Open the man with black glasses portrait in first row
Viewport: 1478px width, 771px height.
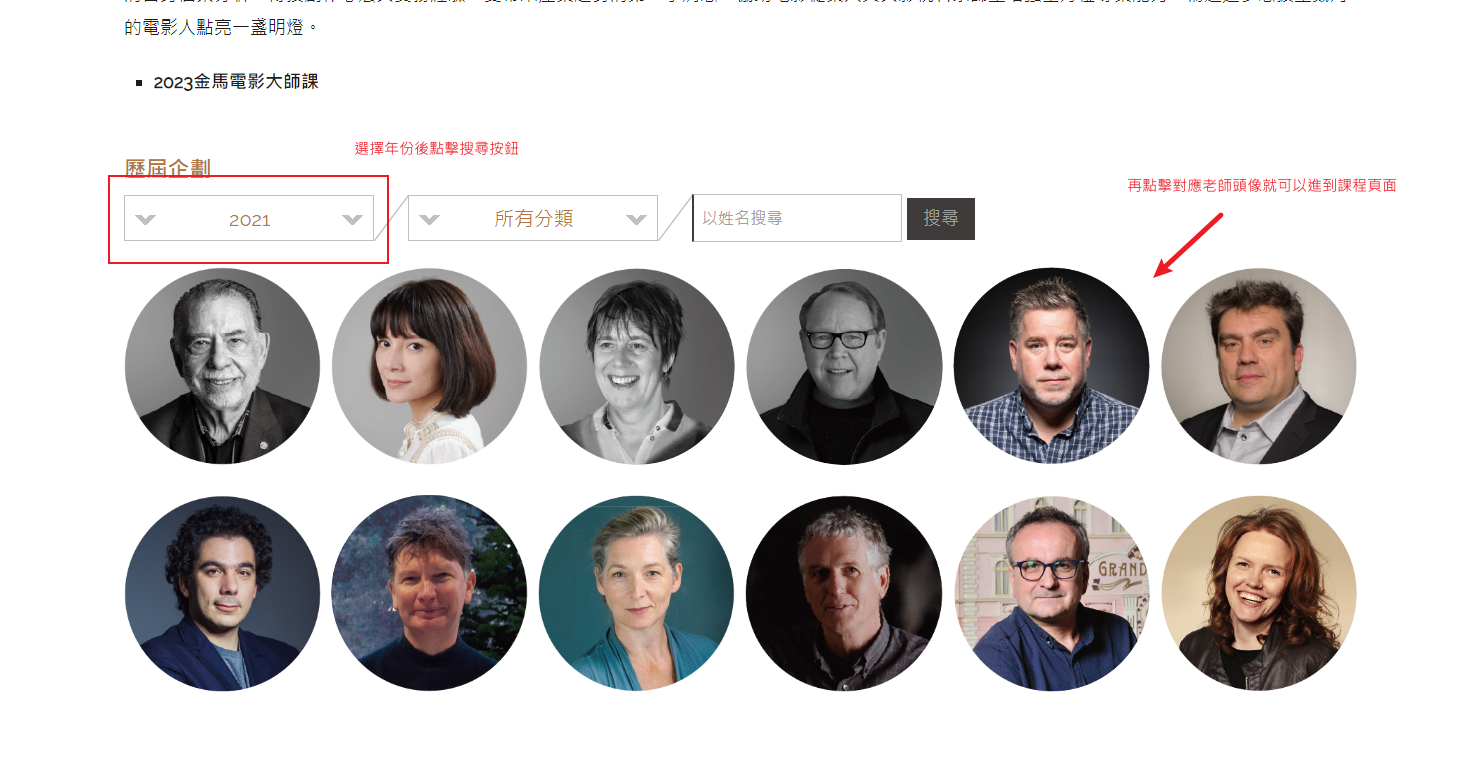844,366
